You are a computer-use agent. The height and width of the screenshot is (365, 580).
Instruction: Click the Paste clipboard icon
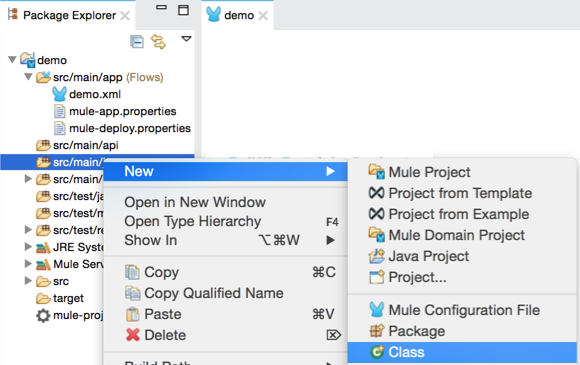click(132, 314)
